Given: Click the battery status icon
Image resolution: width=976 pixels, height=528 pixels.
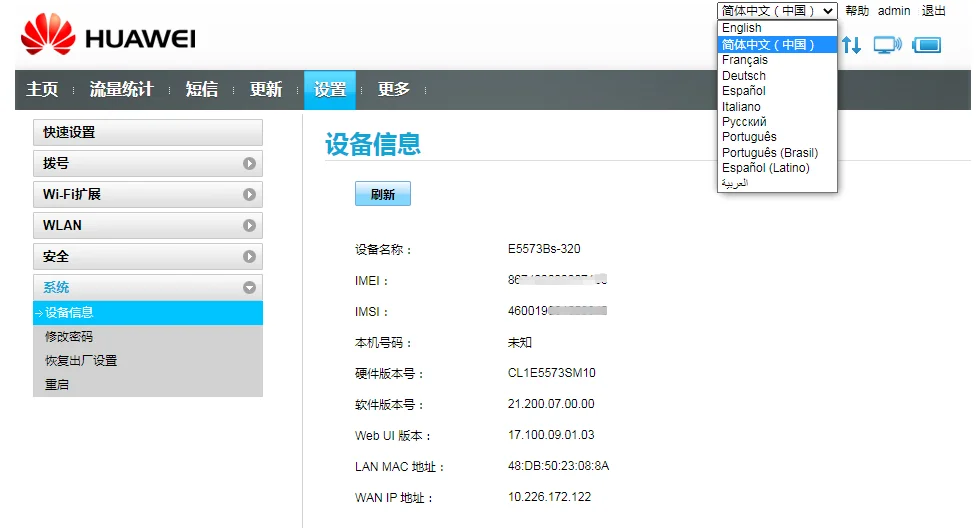Looking at the screenshot, I should [x=926, y=45].
